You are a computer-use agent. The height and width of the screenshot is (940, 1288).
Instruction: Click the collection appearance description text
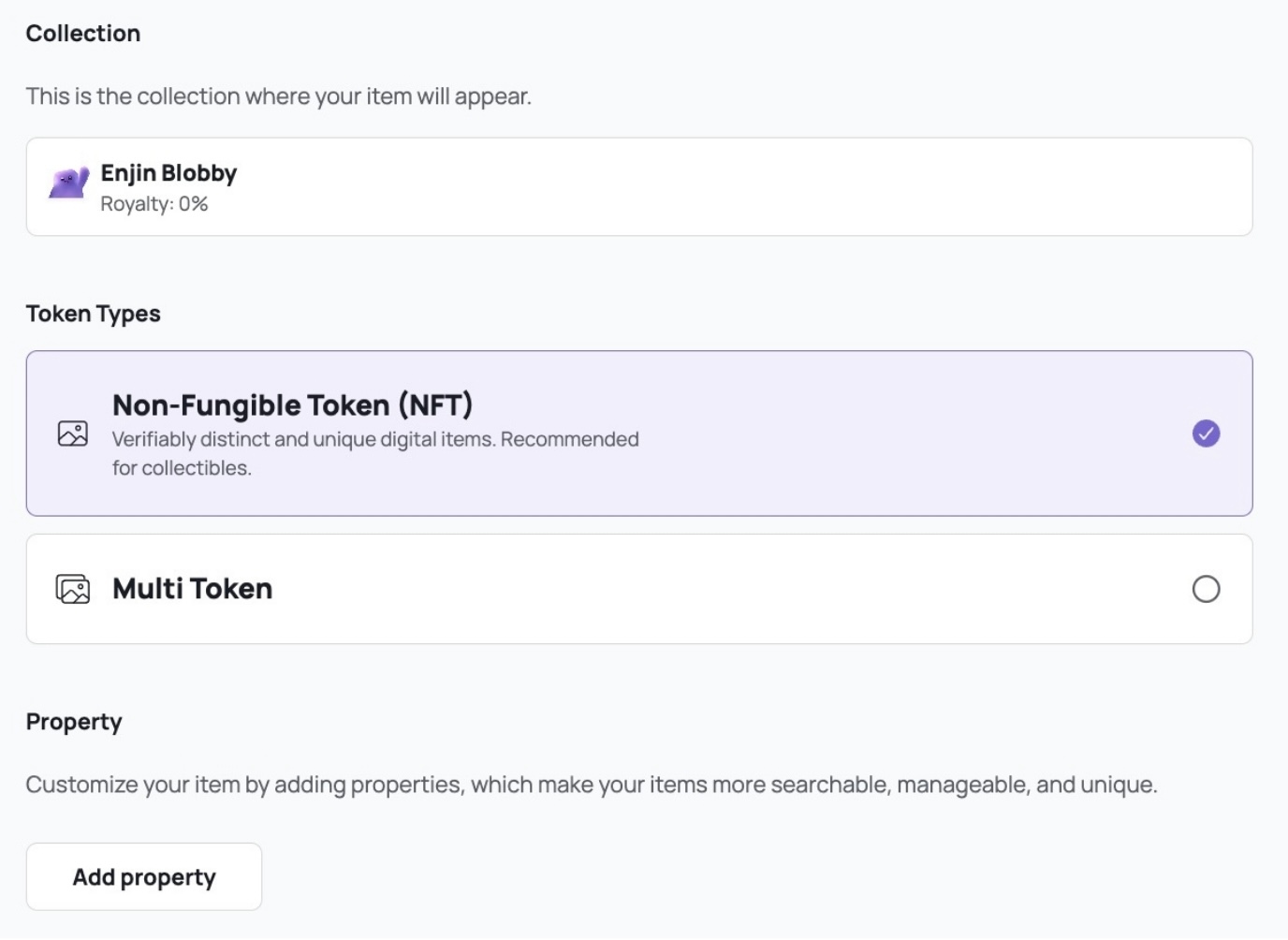[279, 96]
